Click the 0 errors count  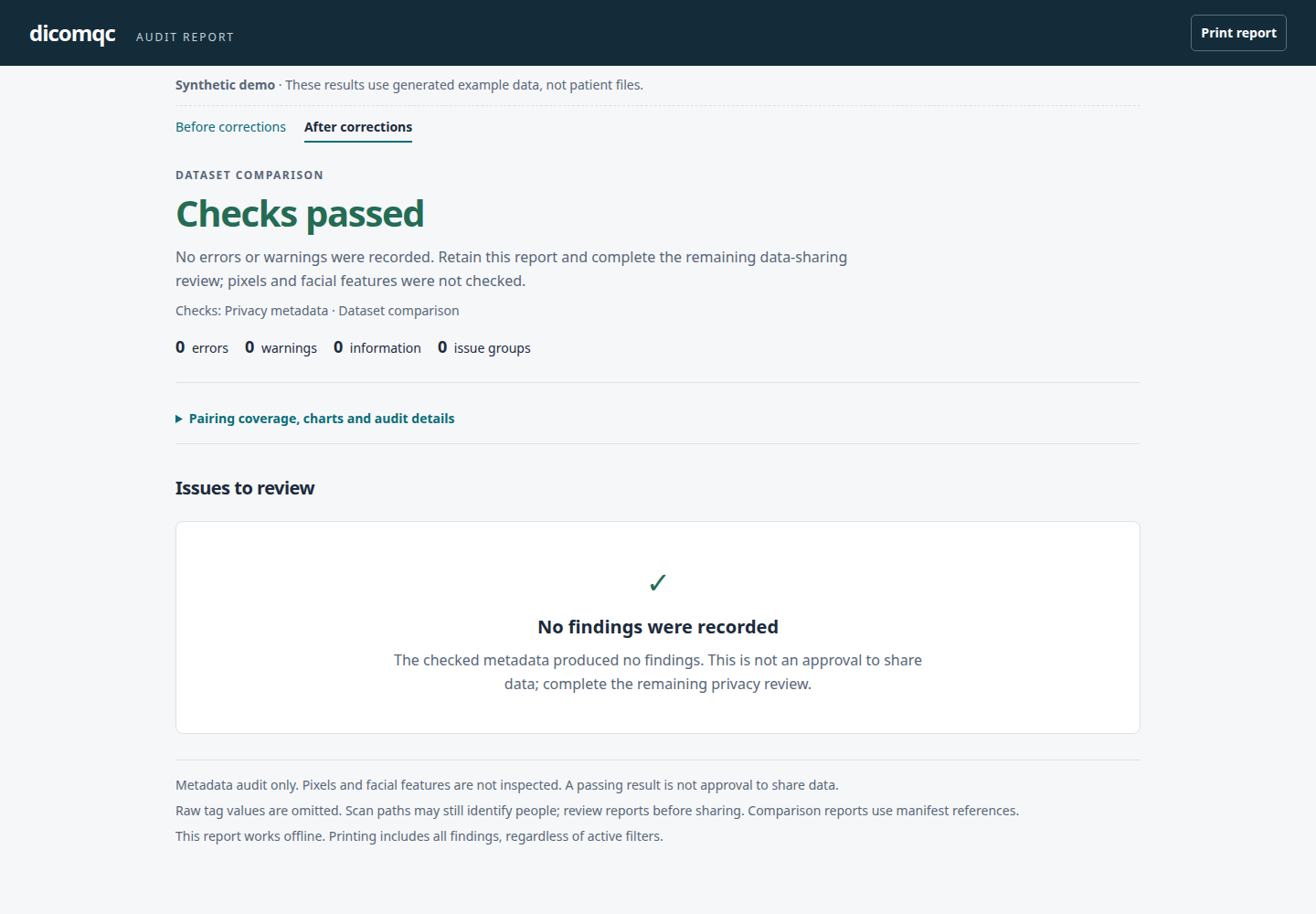[202, 347]
